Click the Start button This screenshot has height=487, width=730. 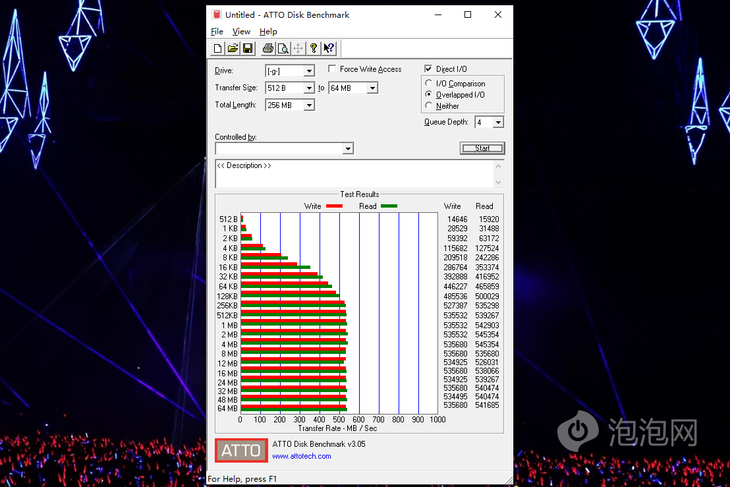[x=482, y=148]
